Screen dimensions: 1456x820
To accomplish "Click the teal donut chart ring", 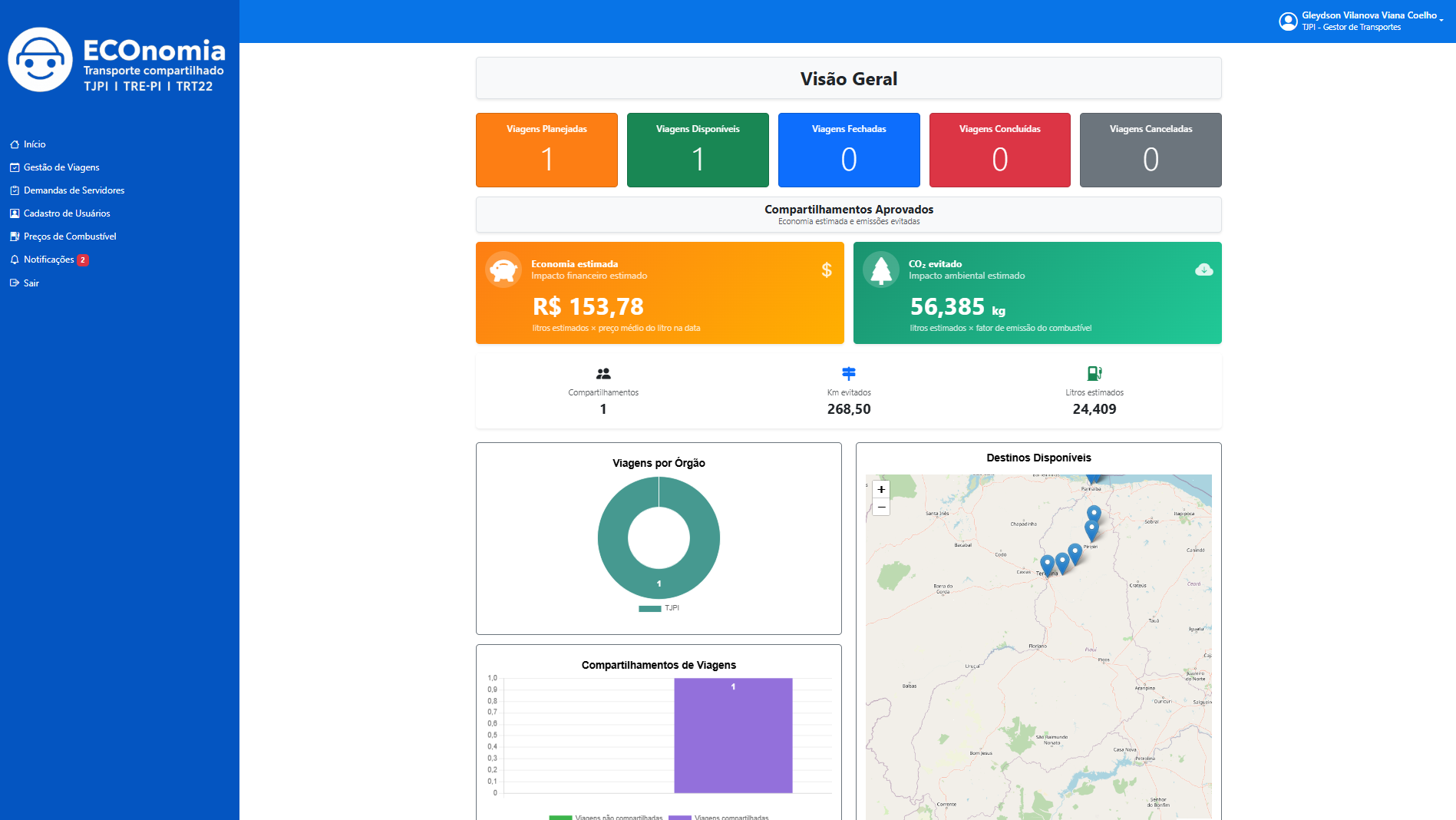I will (614, 537).
